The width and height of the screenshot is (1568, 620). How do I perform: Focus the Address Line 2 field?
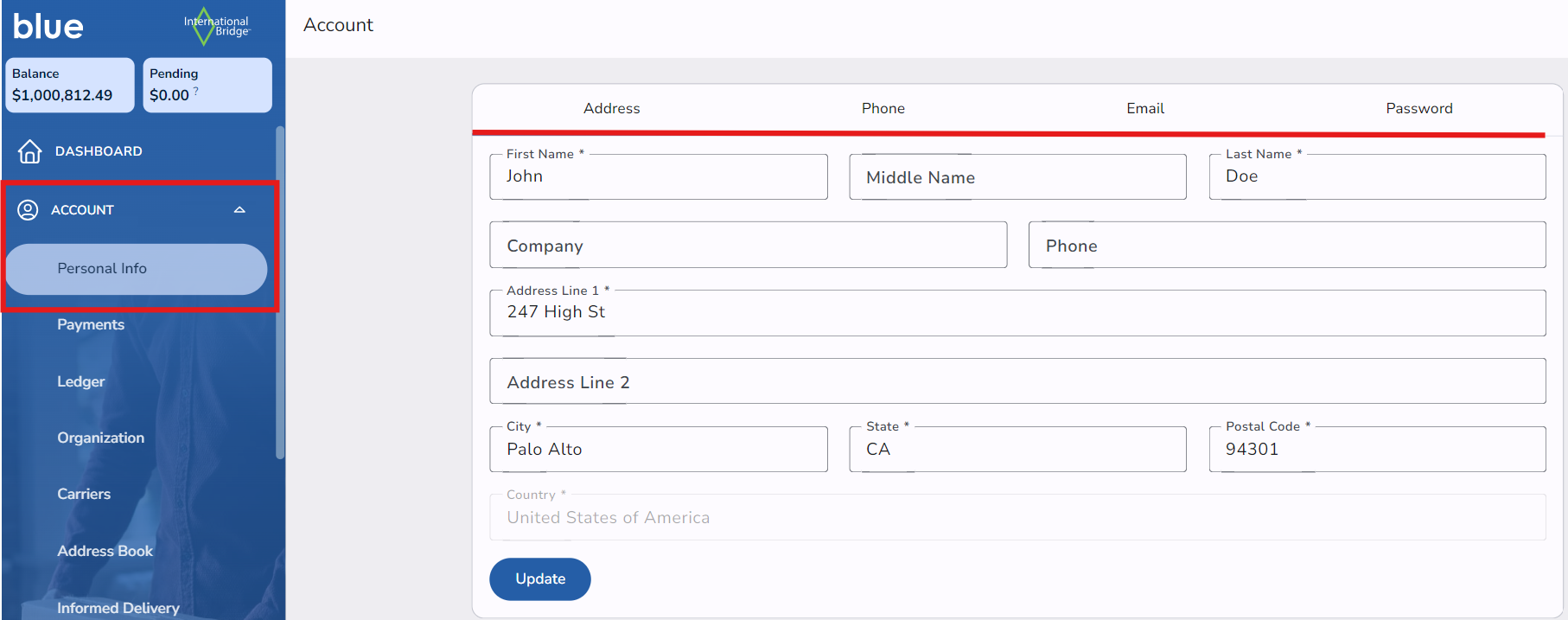pos(1017,382)
